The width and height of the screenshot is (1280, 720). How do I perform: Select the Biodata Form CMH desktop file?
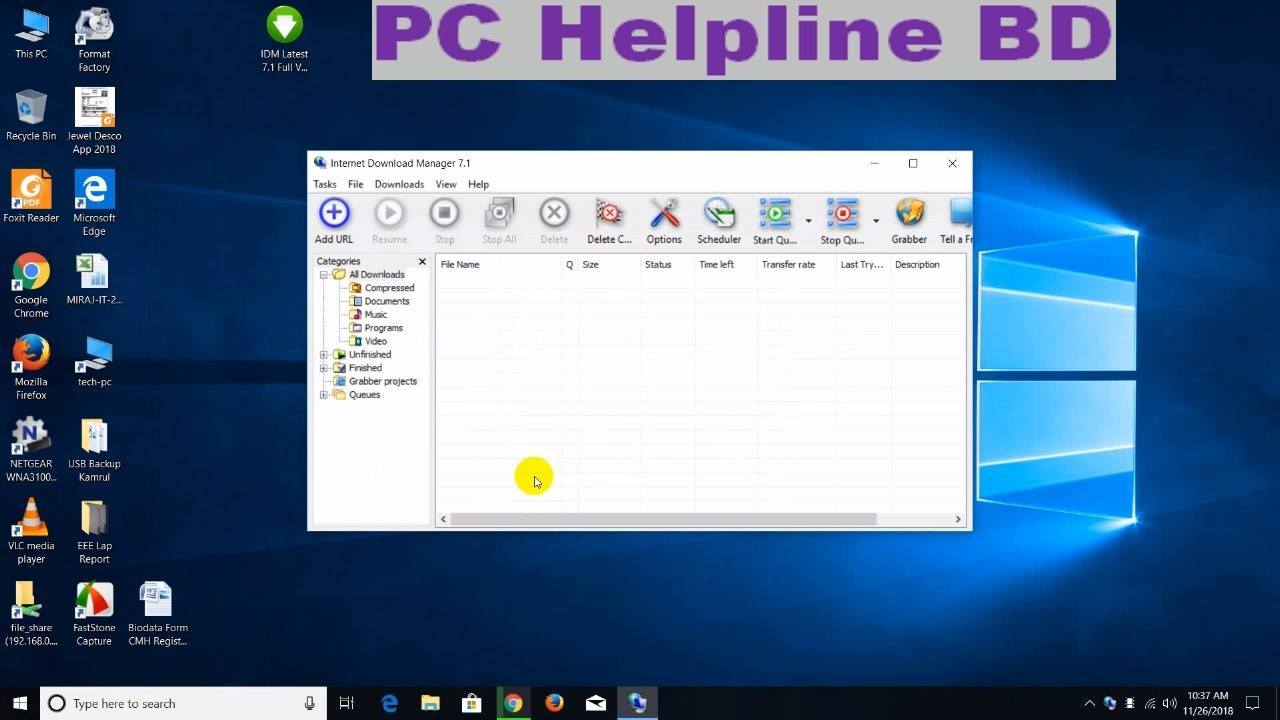click(157, 614)
